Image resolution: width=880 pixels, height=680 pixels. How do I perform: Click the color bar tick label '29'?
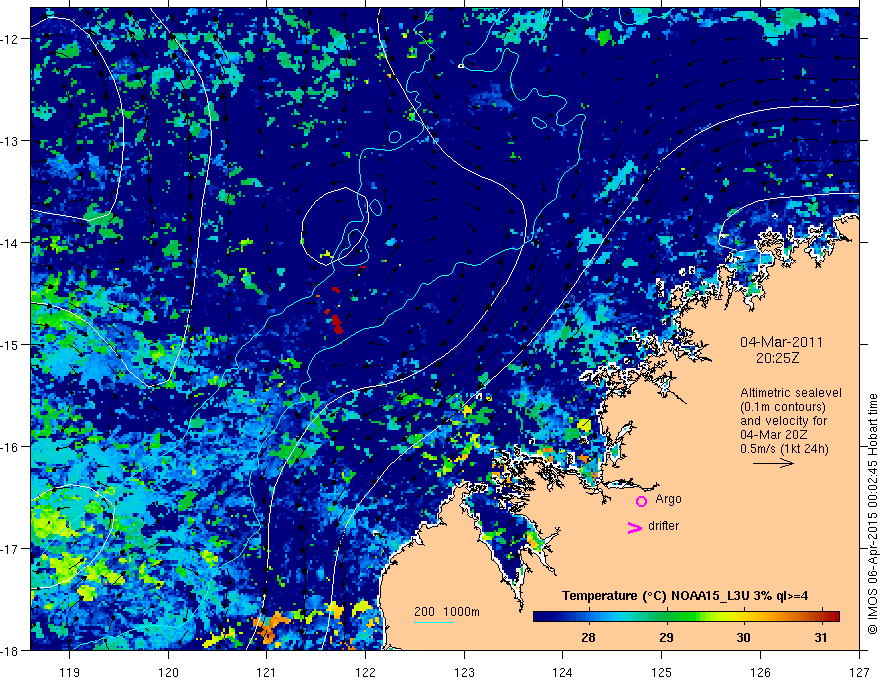tap(666, 637)
